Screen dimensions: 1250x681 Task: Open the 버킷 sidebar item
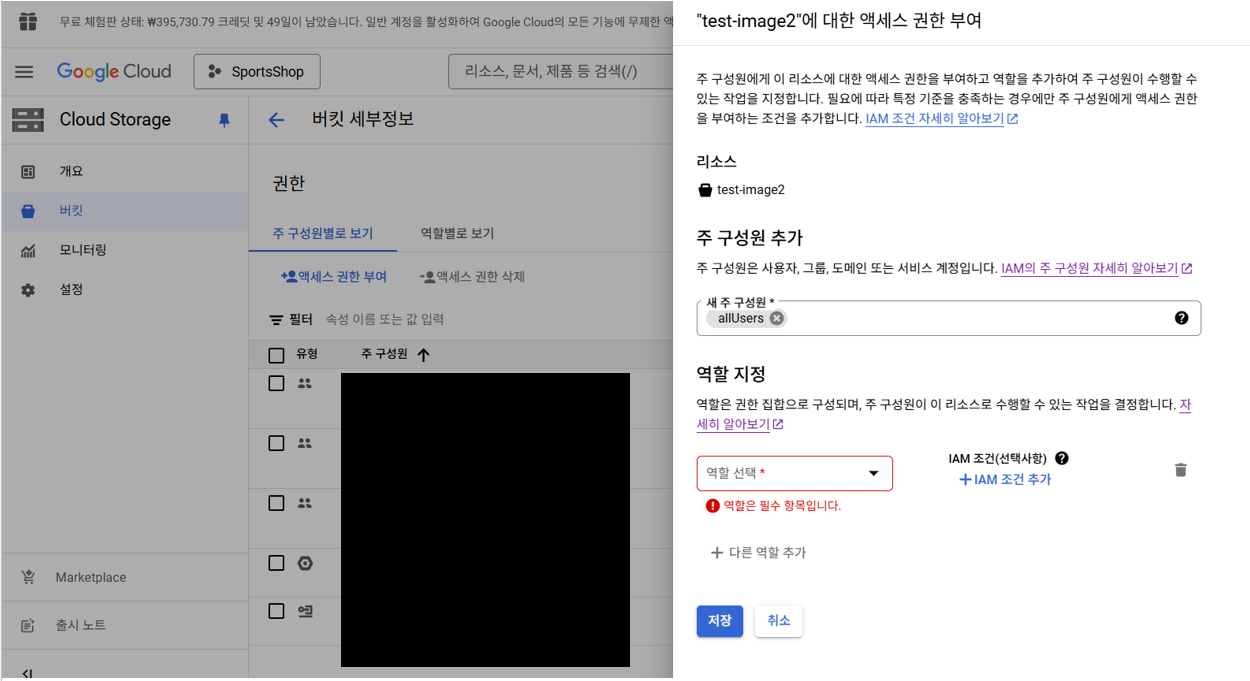point(124,211)
